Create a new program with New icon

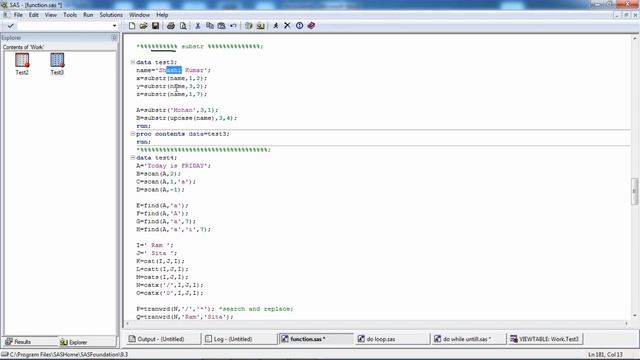pyautogui.click(x=132, y=26)
